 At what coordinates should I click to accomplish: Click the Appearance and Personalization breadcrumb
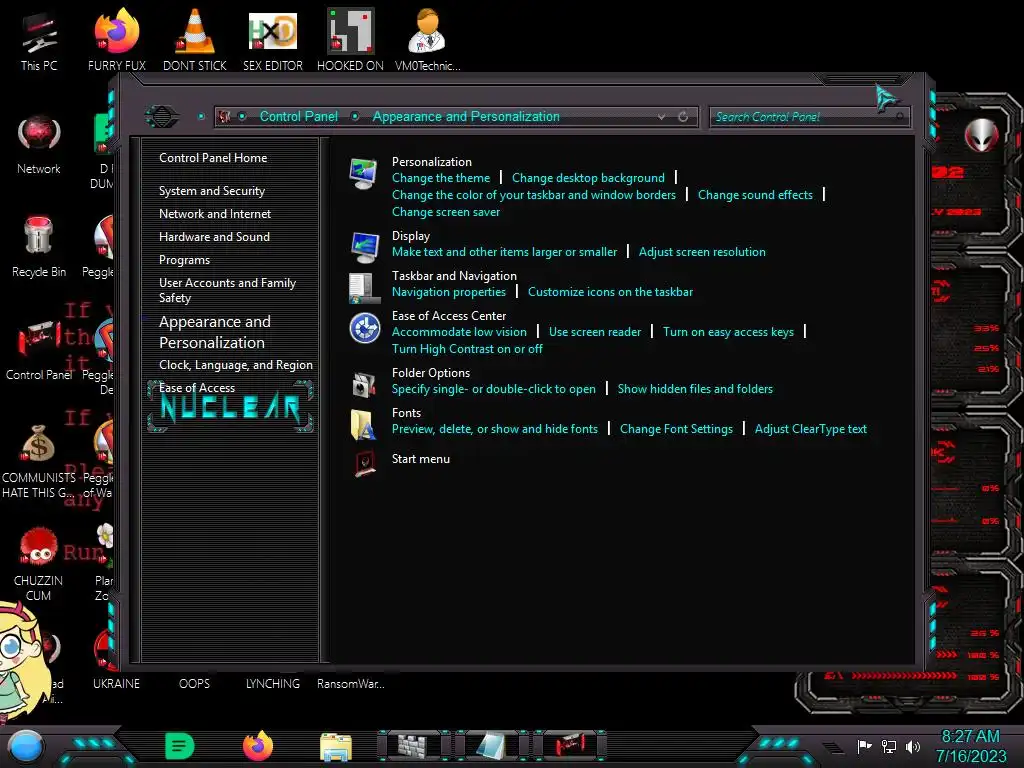466,116
